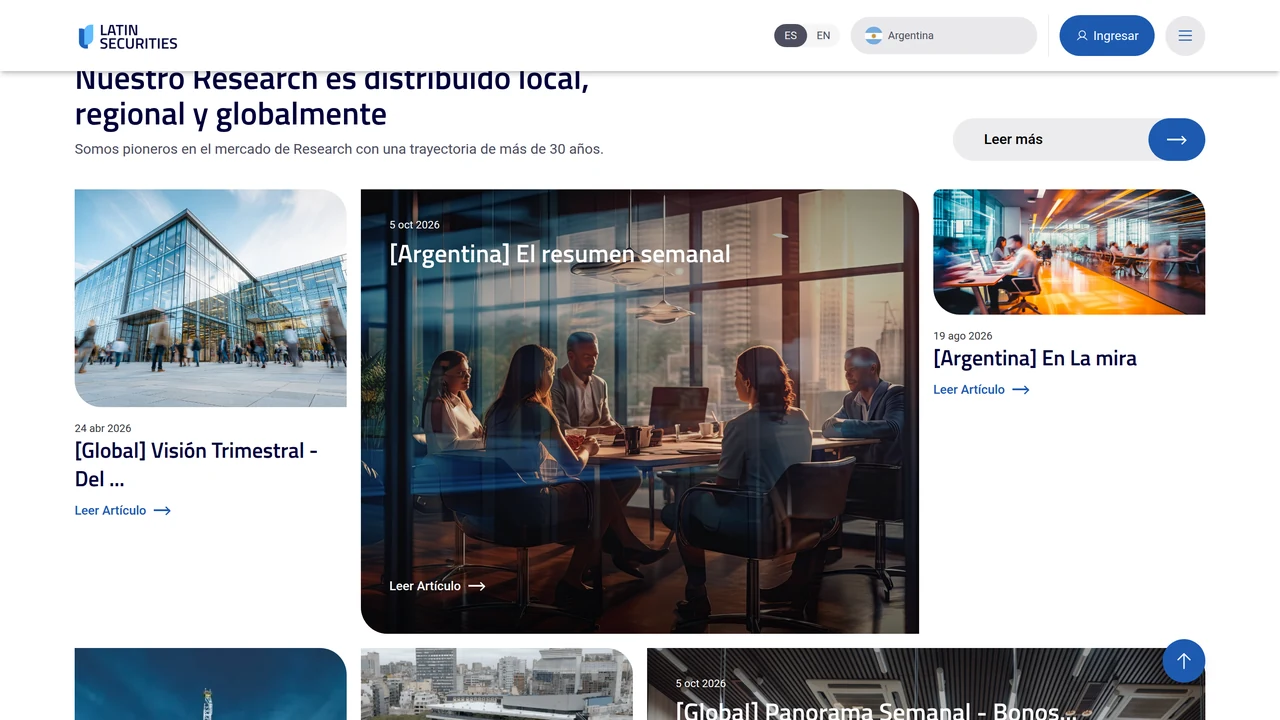
Task: Click arrow icon beside Visión Trimestral Leer Artículo
Action: pos(162,511)
